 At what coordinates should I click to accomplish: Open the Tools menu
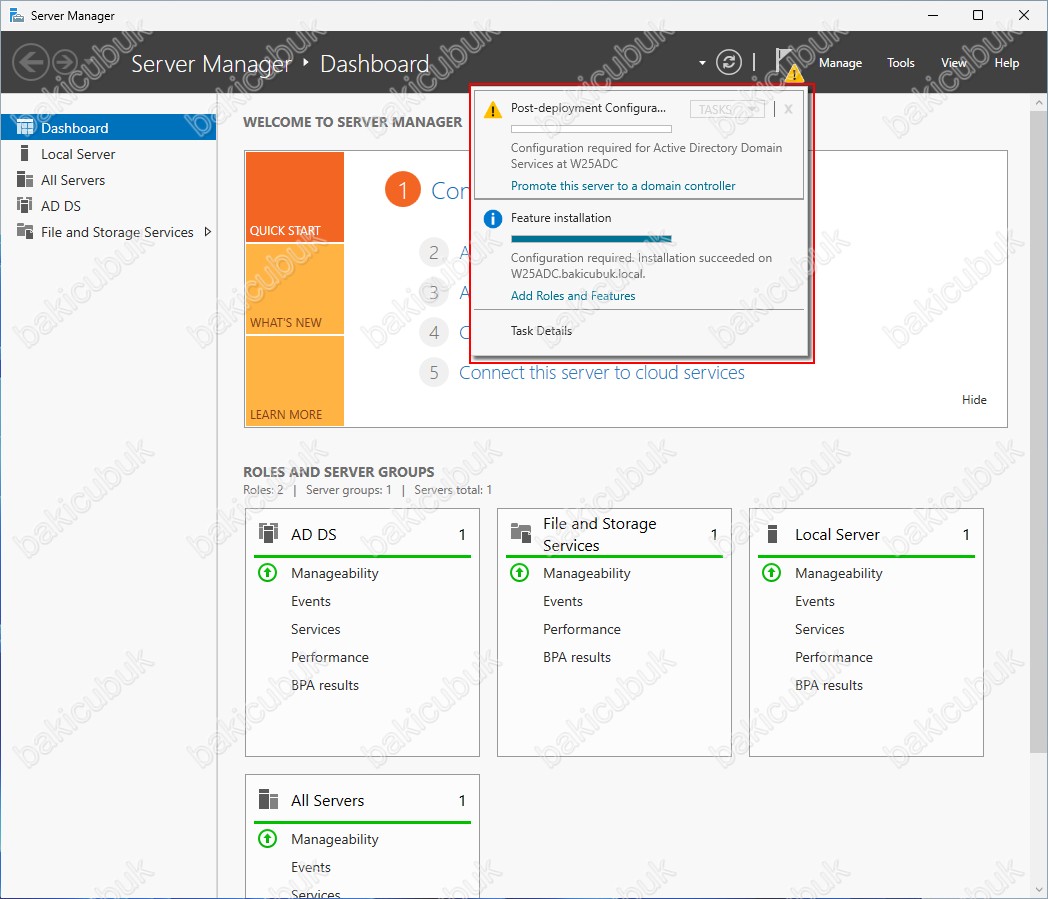pos(900,63)
